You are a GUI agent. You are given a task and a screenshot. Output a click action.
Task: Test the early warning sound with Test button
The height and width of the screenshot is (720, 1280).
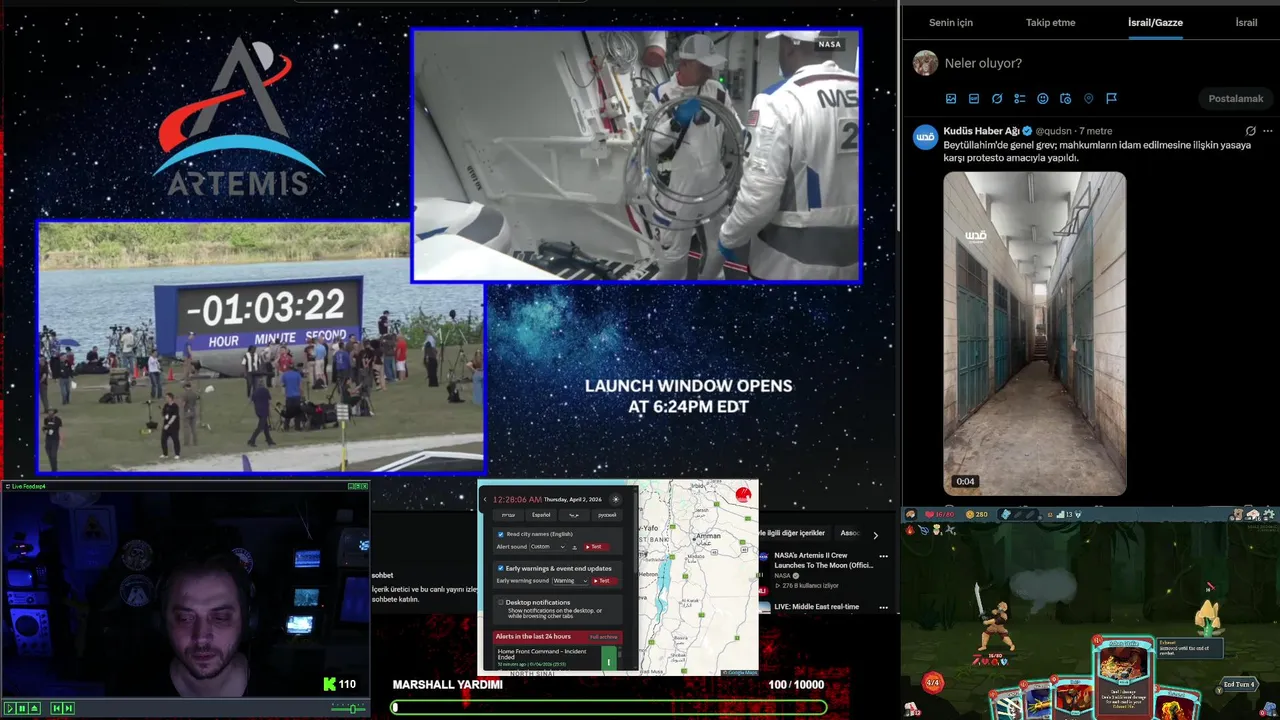604,581
